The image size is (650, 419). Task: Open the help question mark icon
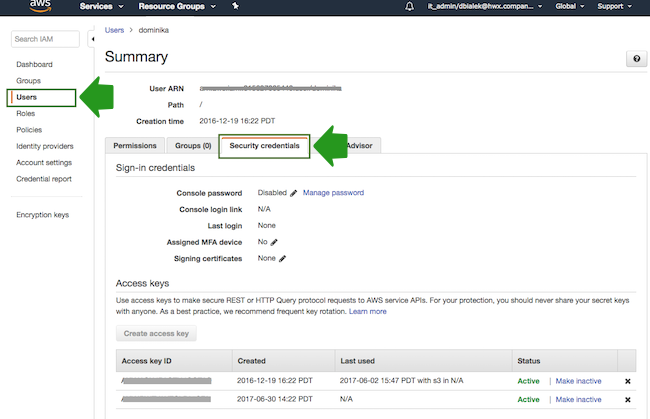635,59
